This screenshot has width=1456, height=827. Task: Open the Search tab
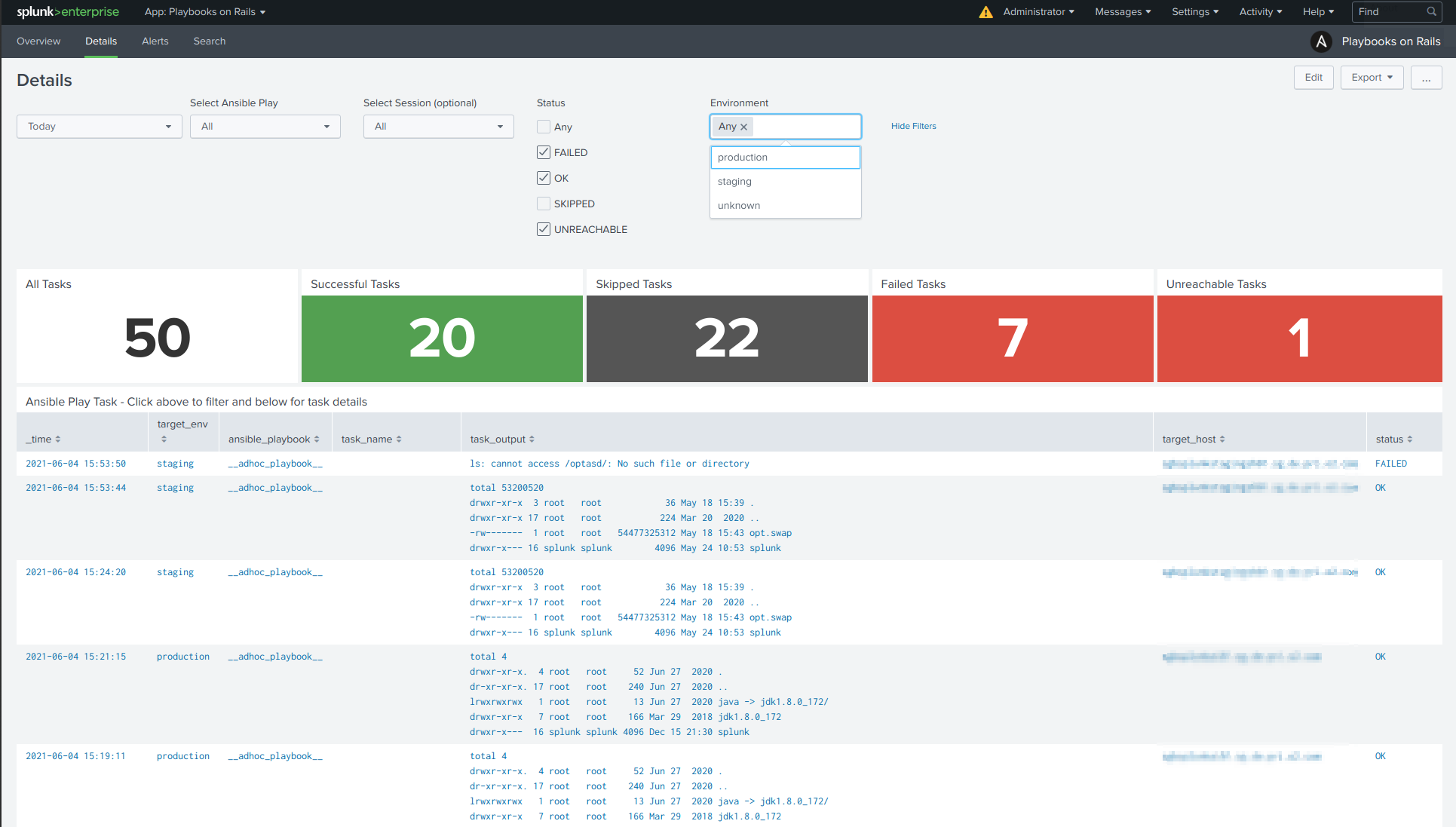click(x=210, y=41)
